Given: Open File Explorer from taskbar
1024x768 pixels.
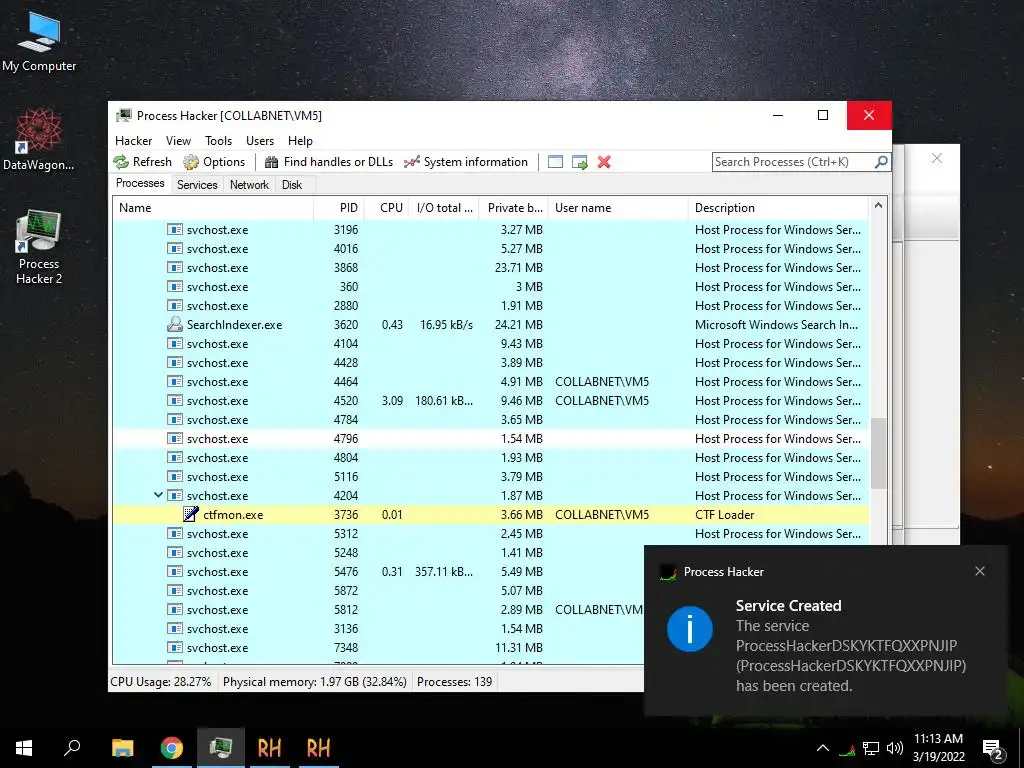Looking at the screenshot, I should click(x=122, y=748).
